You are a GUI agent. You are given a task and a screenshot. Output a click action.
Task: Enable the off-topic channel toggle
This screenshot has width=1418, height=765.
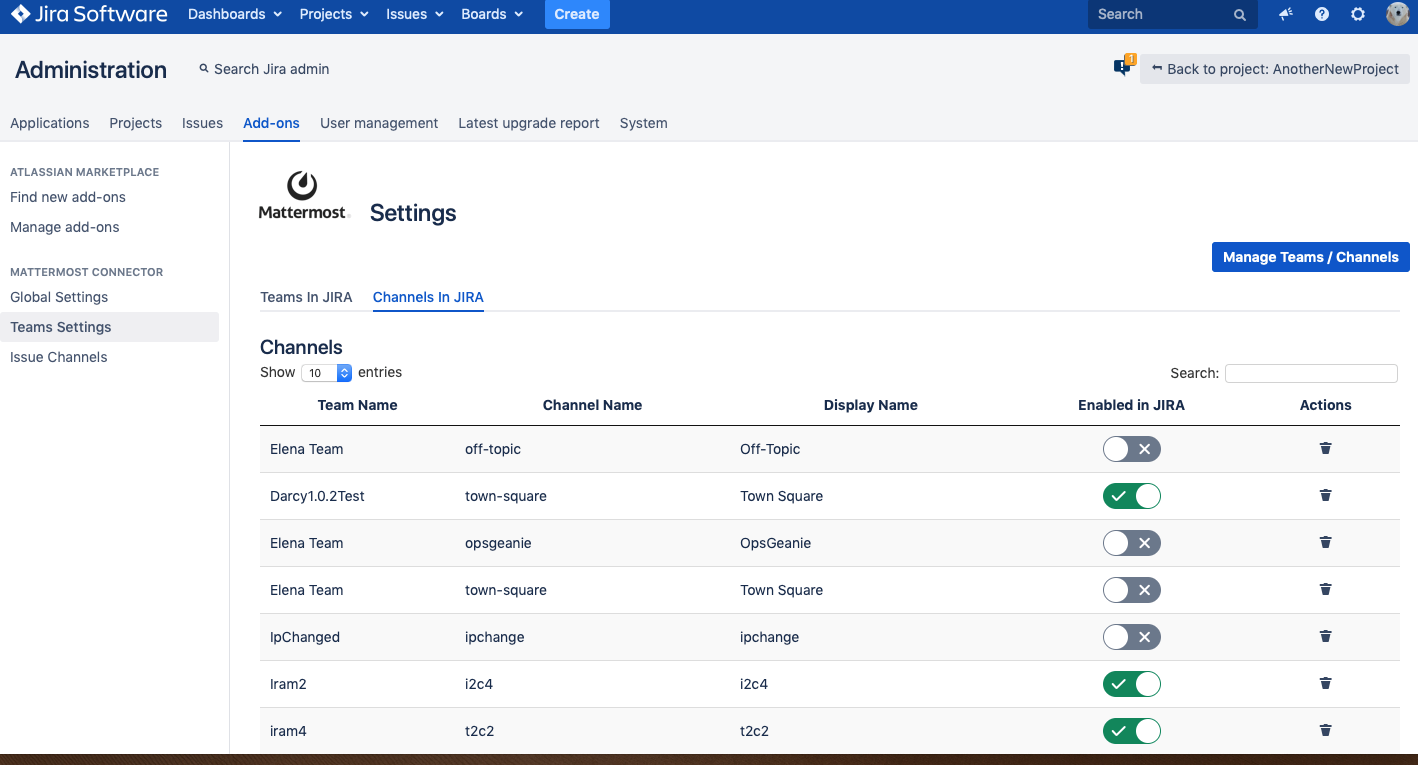point(1131,449)
